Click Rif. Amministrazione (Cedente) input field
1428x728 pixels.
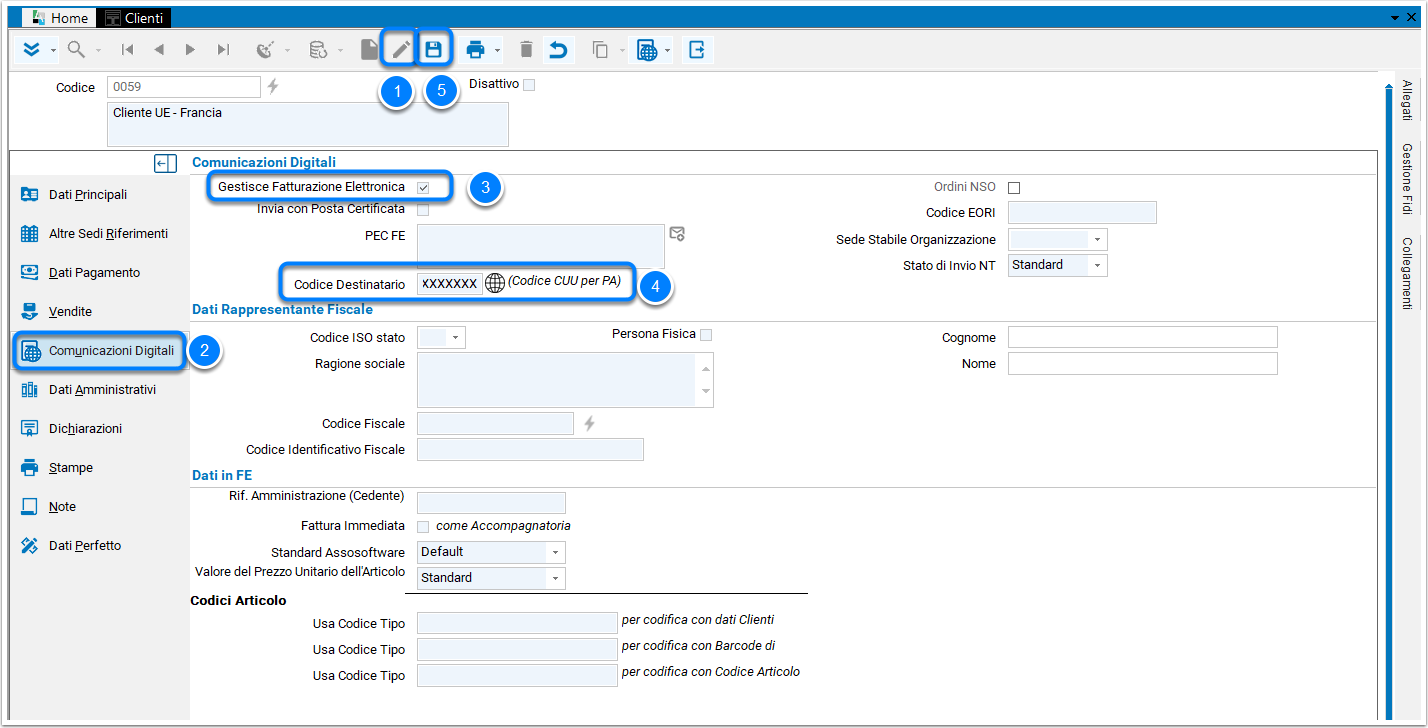[x=491, y=503]
